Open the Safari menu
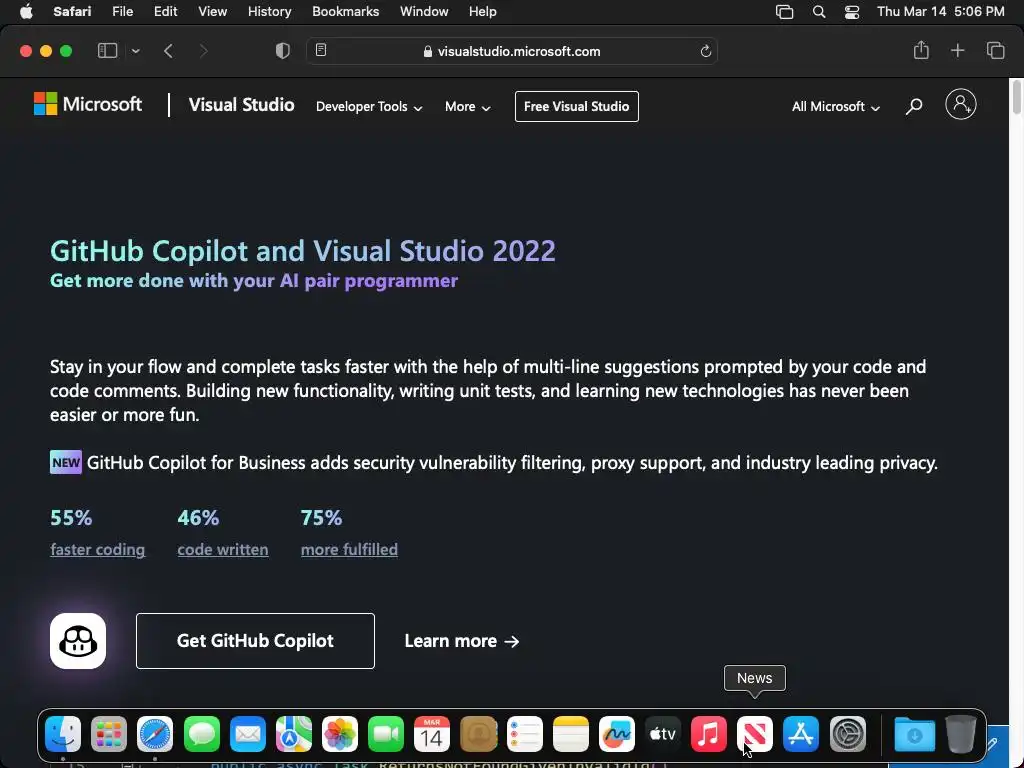Screen dimensions: 1024x768 72,12
